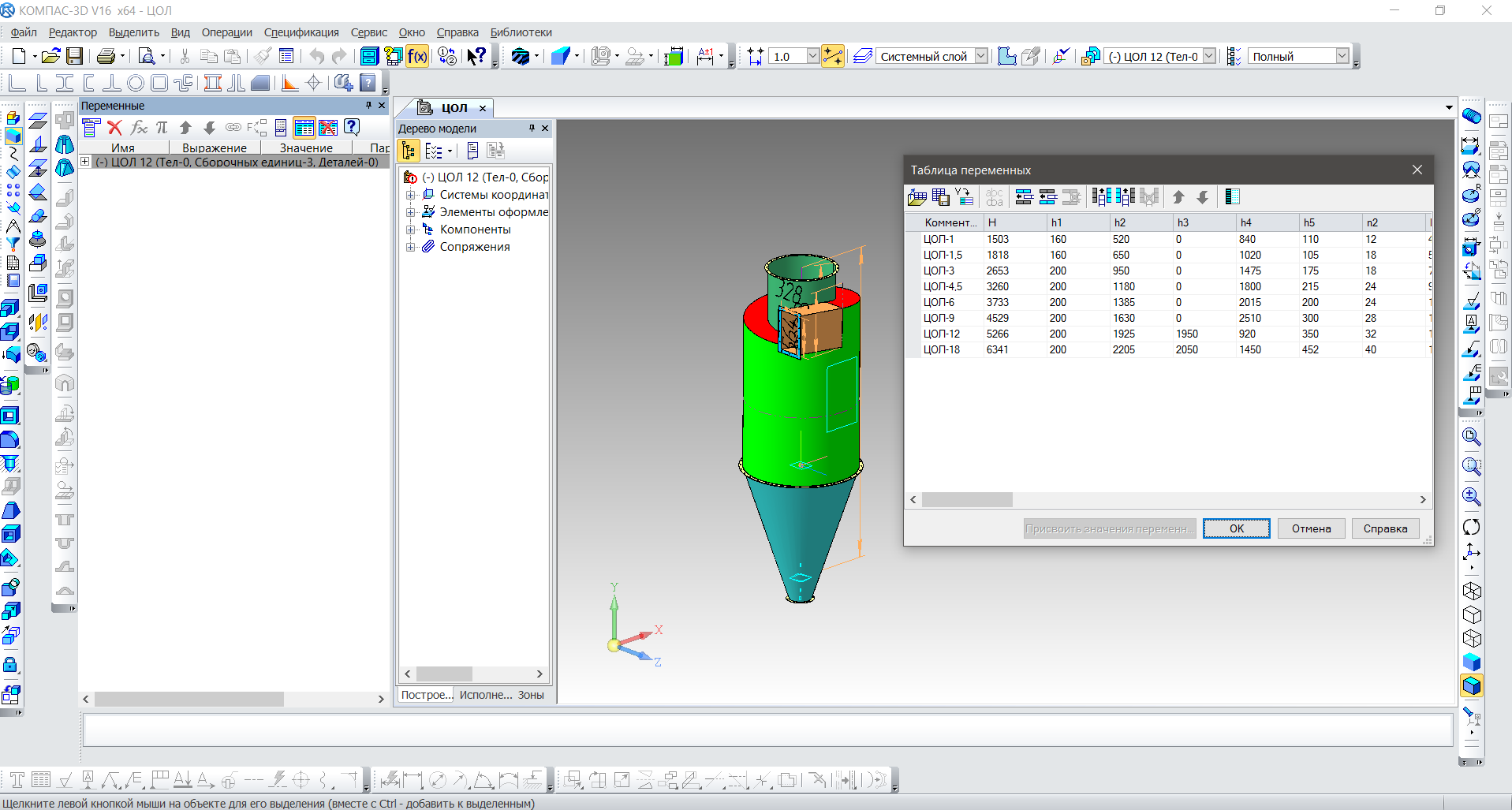
Task: Activate the What's This help pointer
Action: 476,56
